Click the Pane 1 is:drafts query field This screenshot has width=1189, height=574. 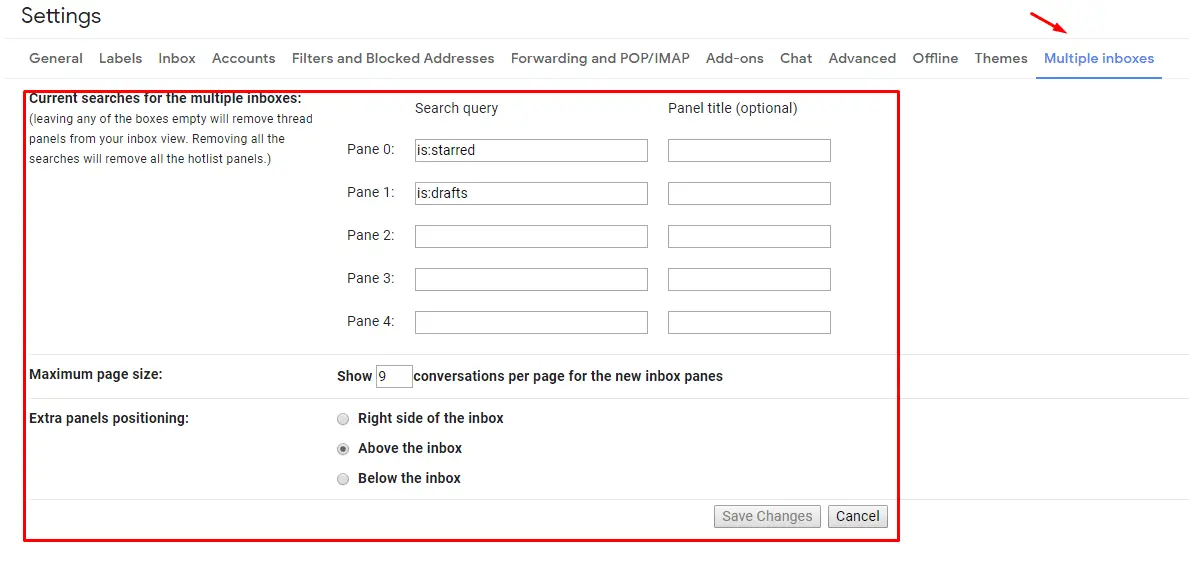pos(532,193)
